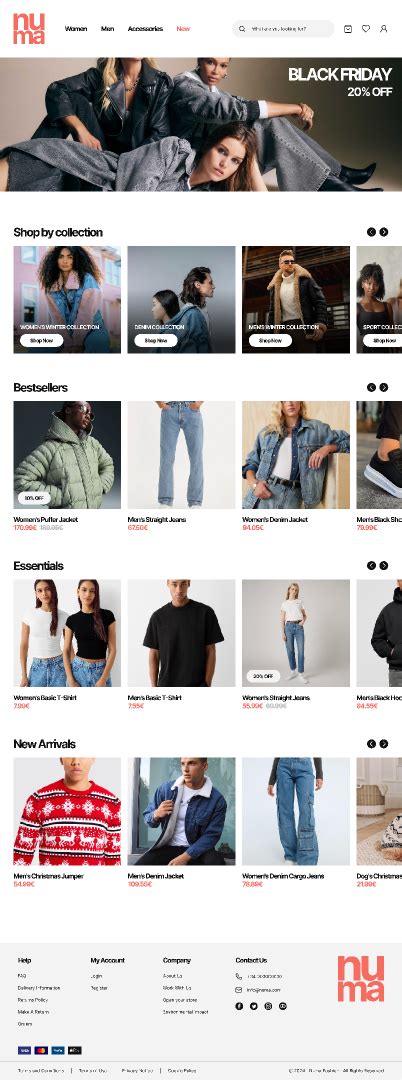This screenshot has height=1080, width=402.
Task: Open the Women's Puffer Jacket product image
Action: click(x=67, y=455)
